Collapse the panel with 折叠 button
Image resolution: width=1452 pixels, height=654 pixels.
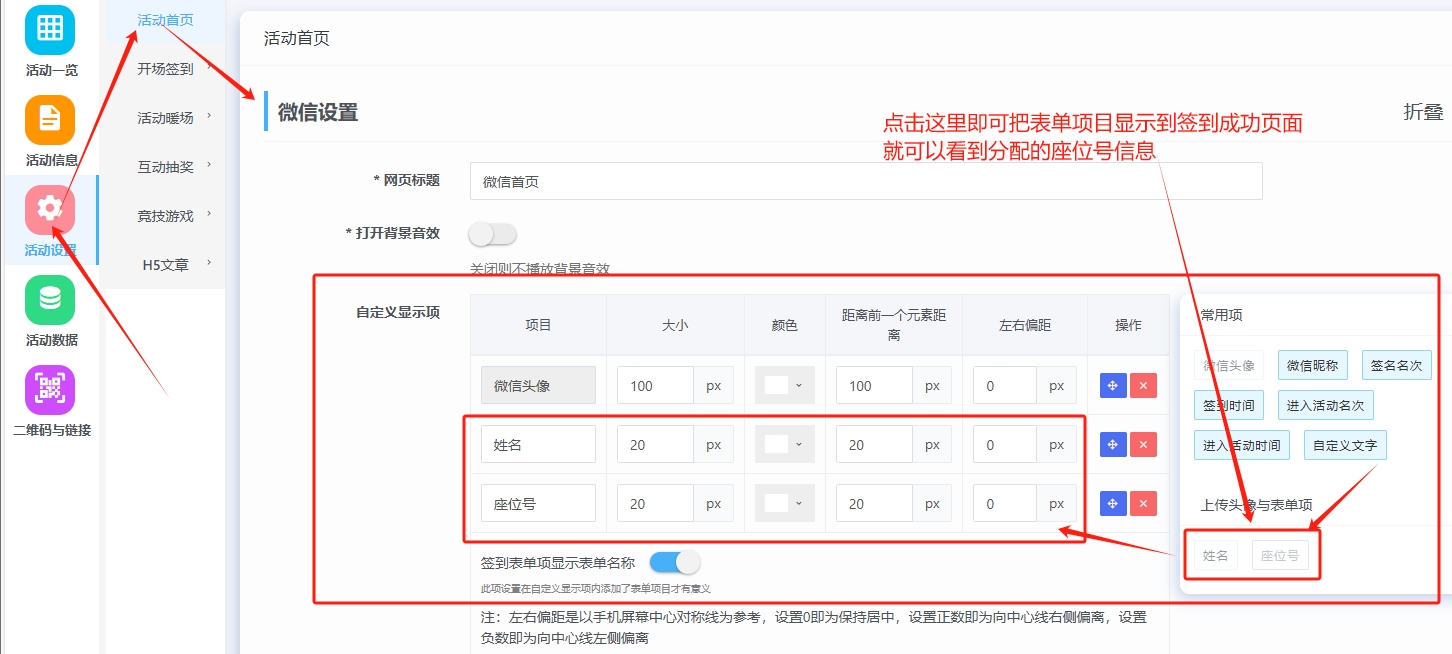point(1423,114)
